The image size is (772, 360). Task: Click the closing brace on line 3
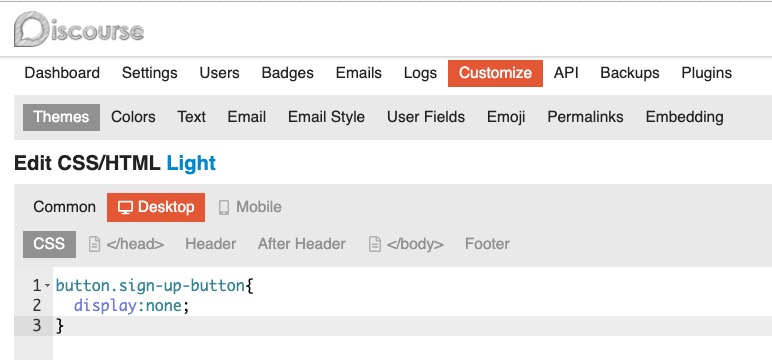60,326
